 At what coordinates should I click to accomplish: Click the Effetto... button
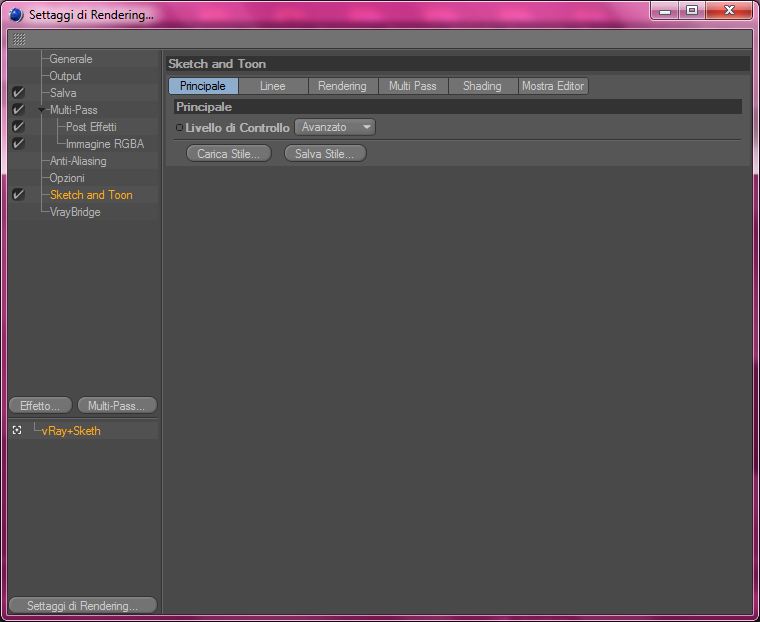pos(40,406)
